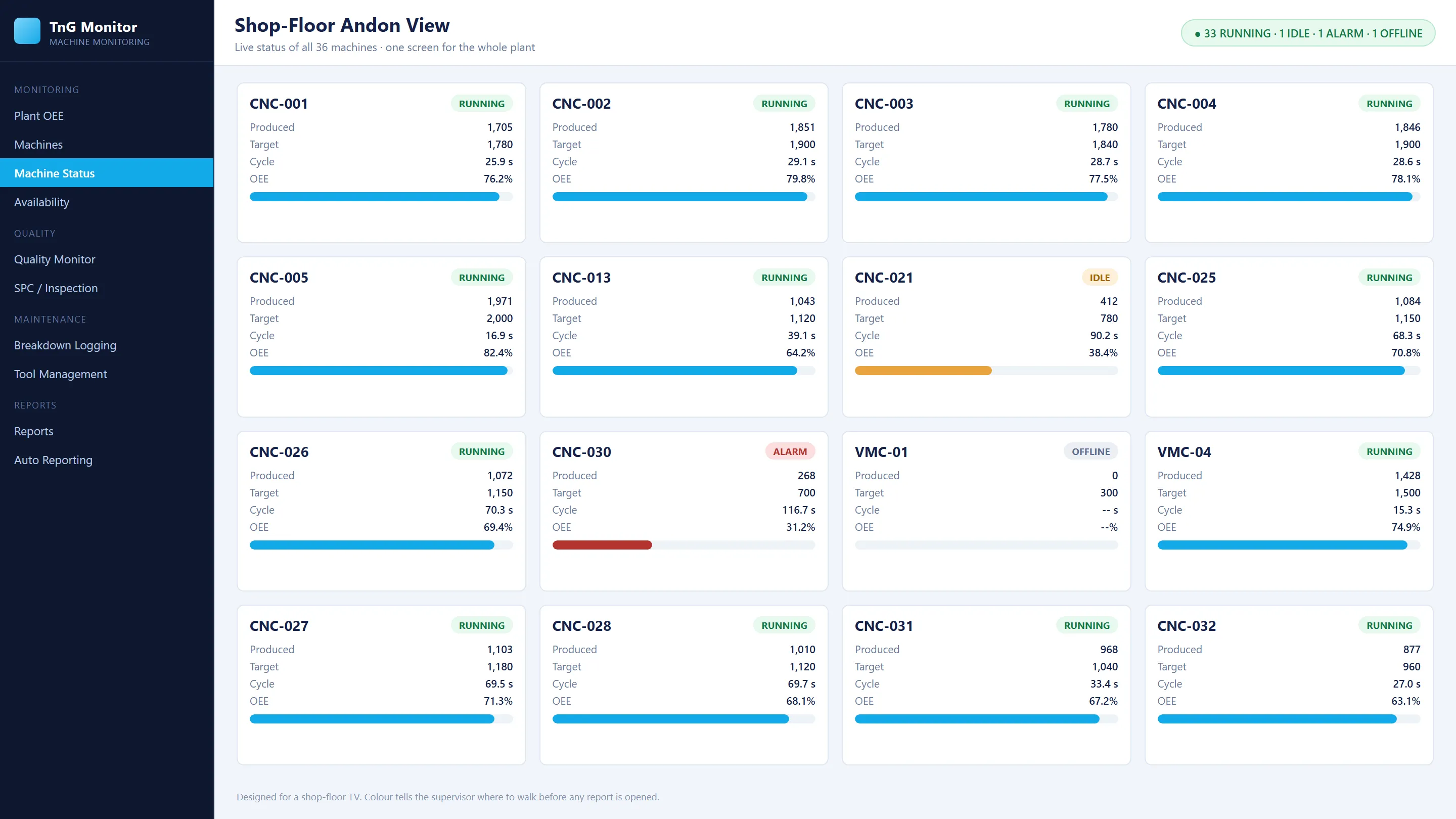The image size is (1456, 819).
Task: Click the red OEE bar on CNC-030
Action: tap(602, 545)
